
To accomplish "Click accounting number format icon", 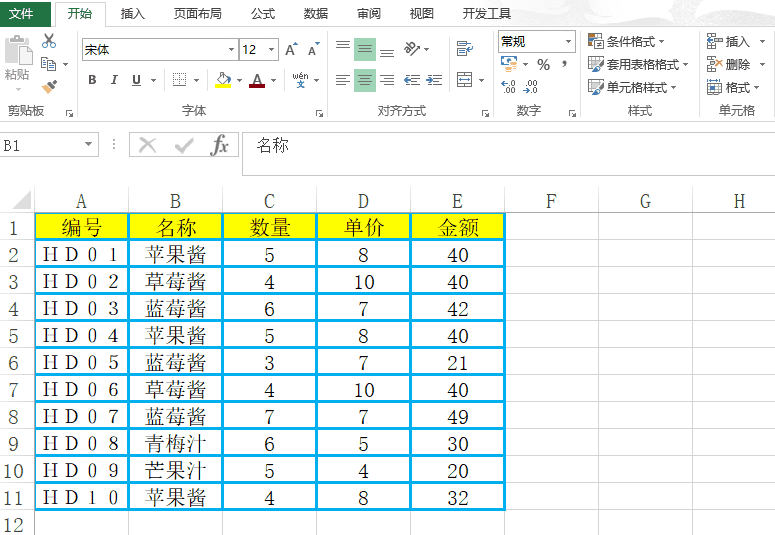I will (509, 64).
